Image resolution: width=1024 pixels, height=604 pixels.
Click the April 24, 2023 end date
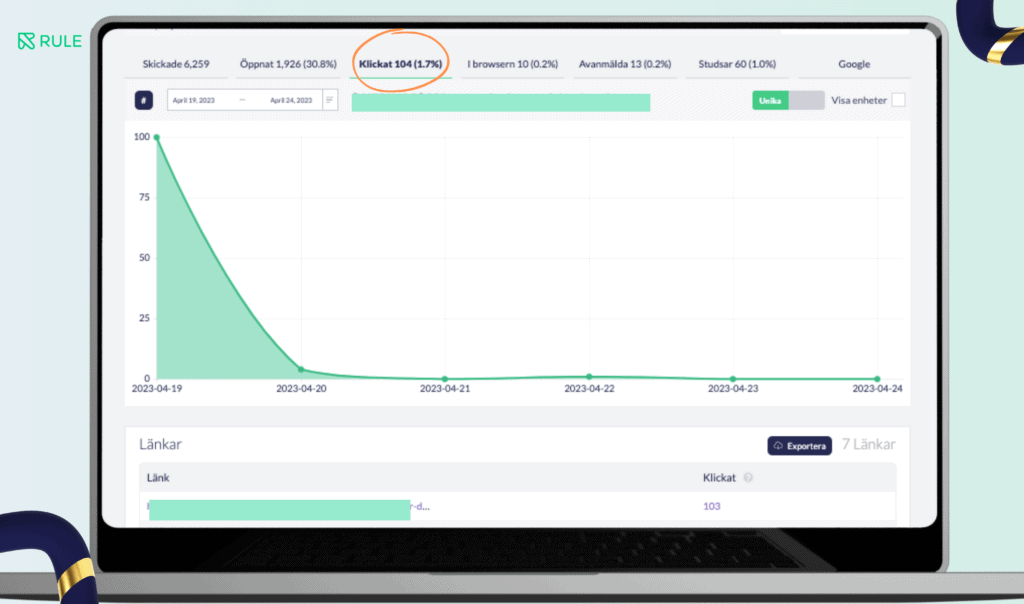pos(291,100)
